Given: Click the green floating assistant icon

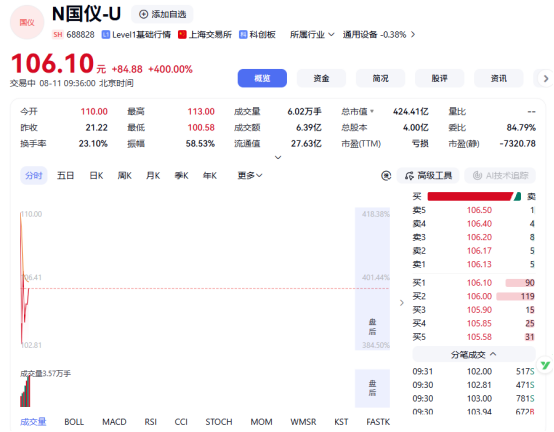Looking at the screenshot, I should (545, 365).
